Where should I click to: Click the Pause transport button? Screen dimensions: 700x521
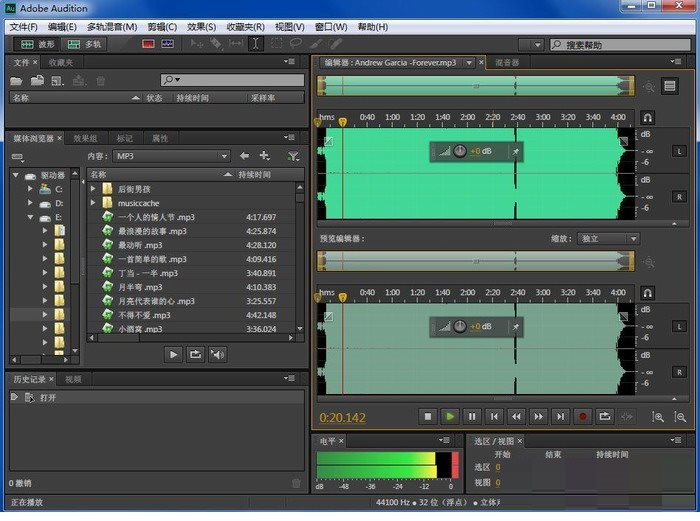(x=472, y=417)
